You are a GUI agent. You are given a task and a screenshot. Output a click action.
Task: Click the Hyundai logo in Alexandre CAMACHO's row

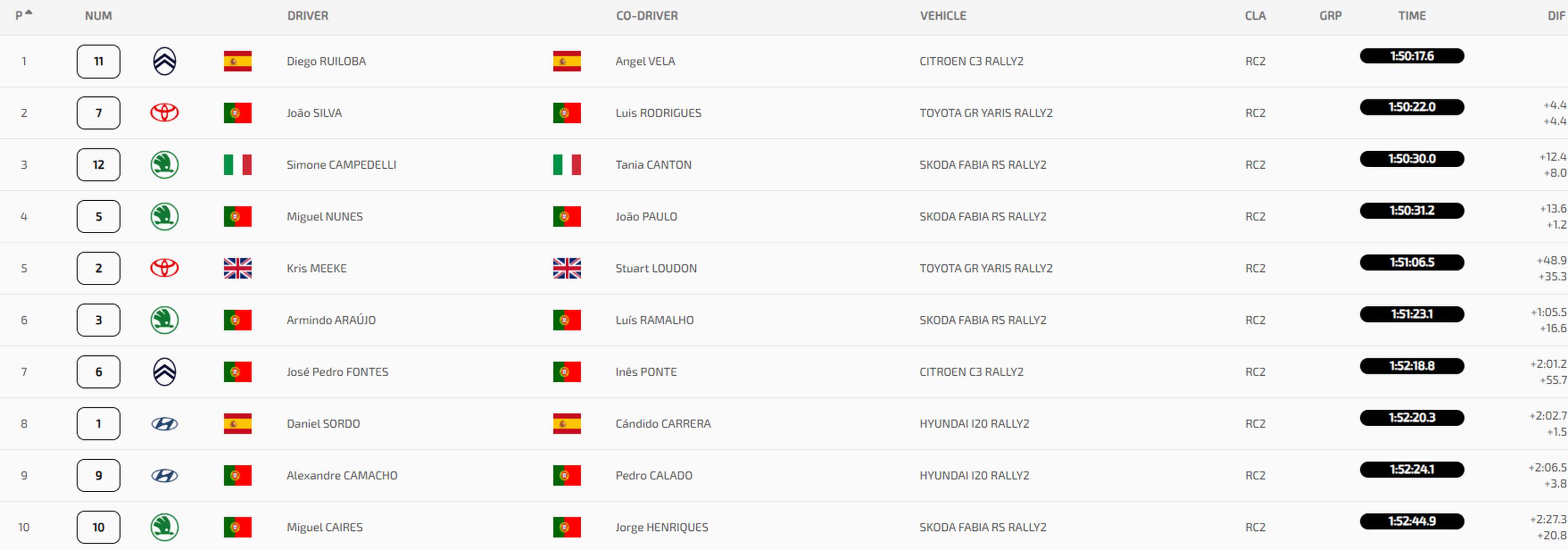pyautogui.click(x=164, y=476)
